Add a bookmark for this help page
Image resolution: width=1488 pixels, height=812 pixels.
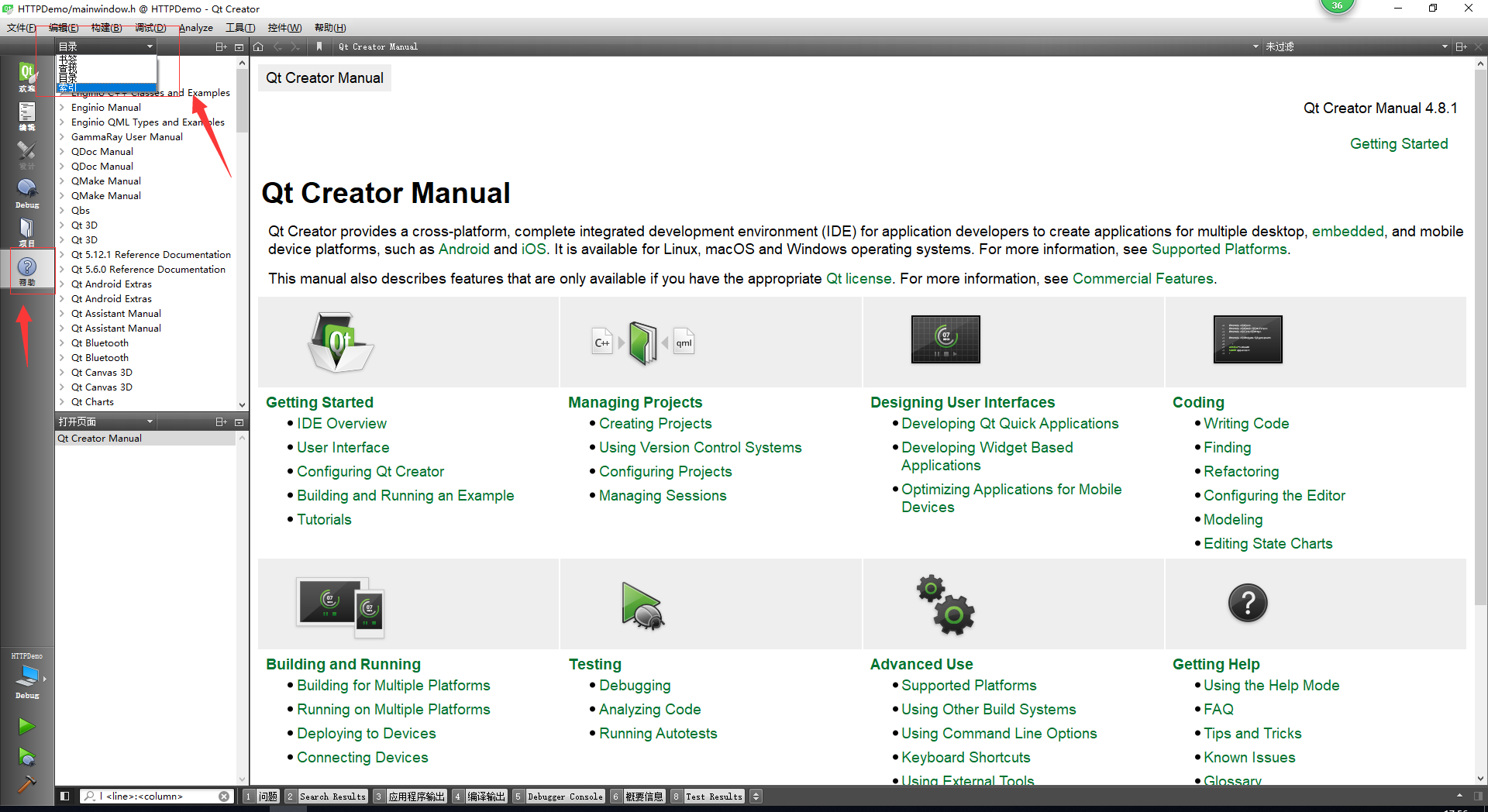coord(319,46)
